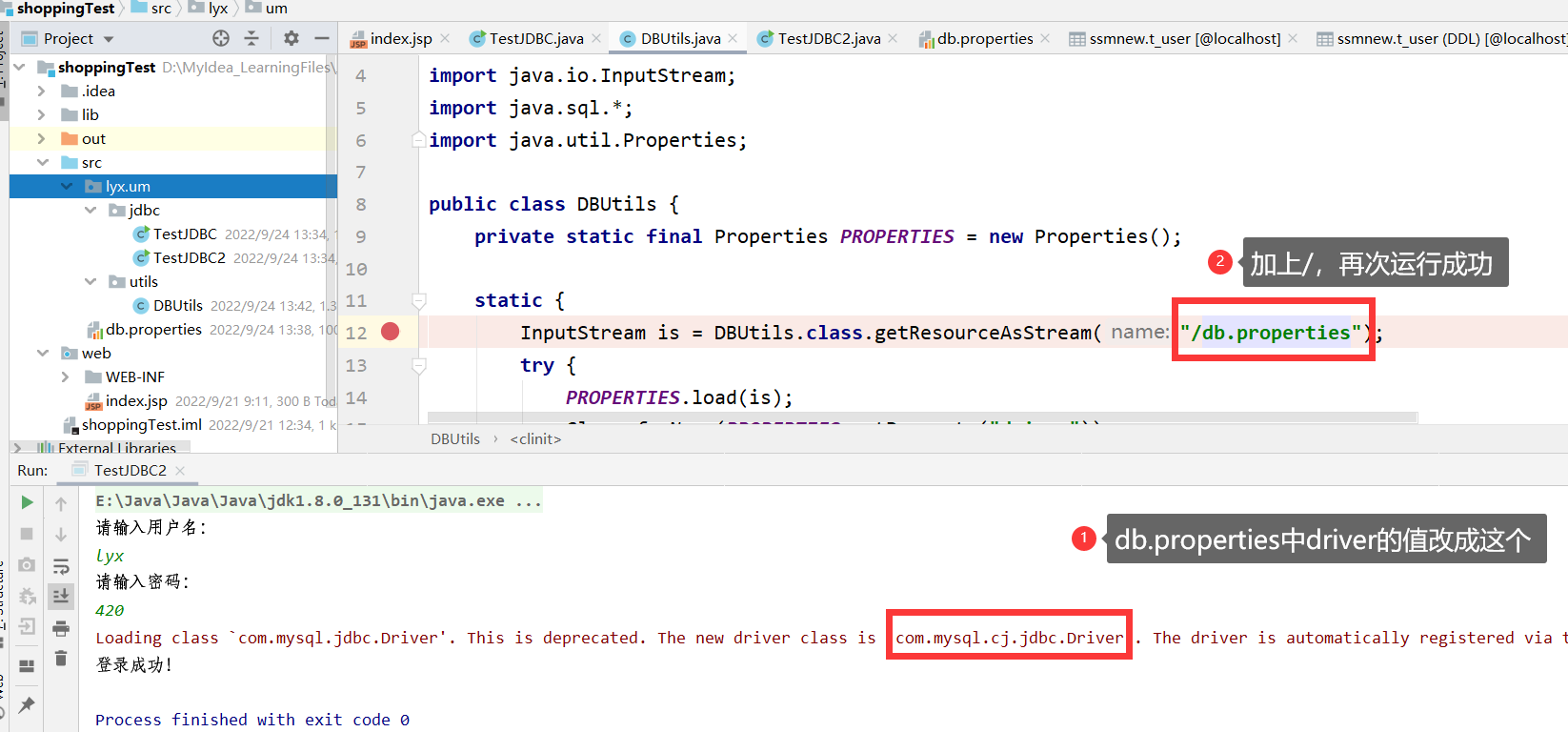The image size is (1568, 732).
Task: Collapse the jdbc package
Action: [x=90, y=210]
